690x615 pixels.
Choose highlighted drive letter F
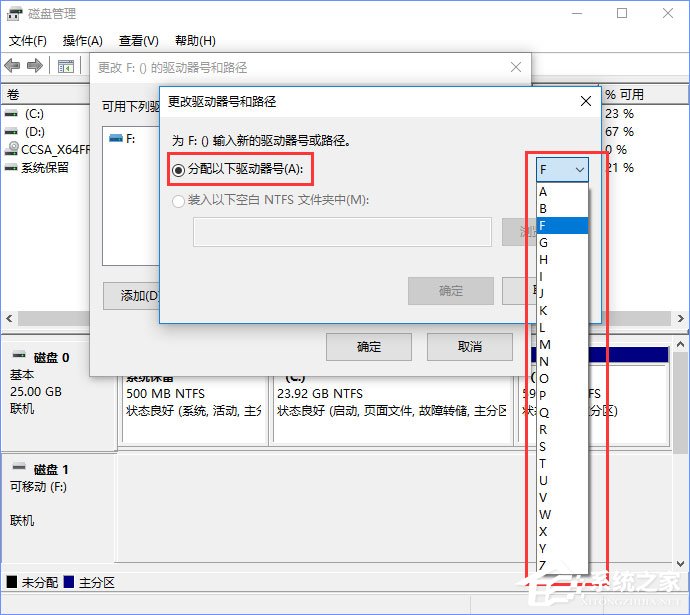point(562,226)
